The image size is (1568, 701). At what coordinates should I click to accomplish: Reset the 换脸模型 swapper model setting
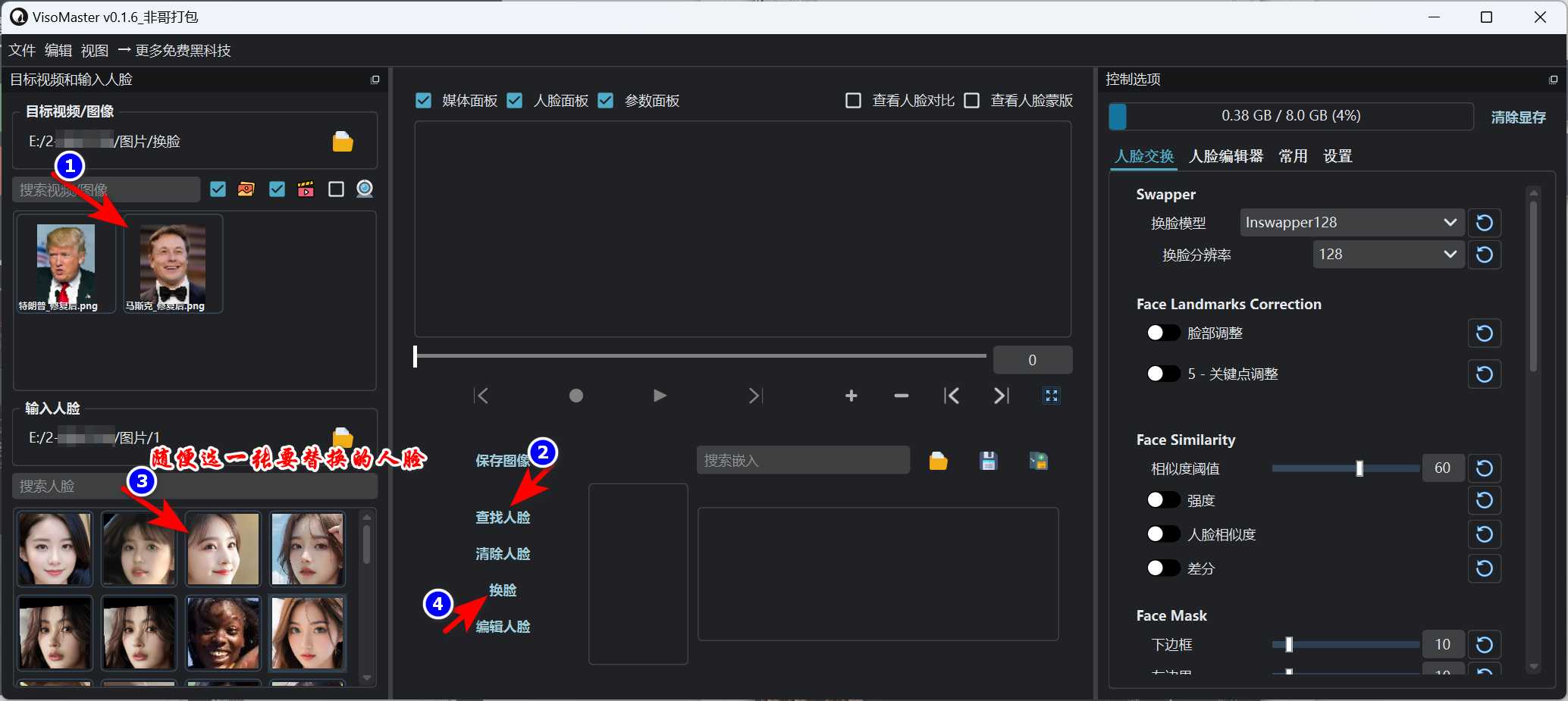click(1484, 223)
